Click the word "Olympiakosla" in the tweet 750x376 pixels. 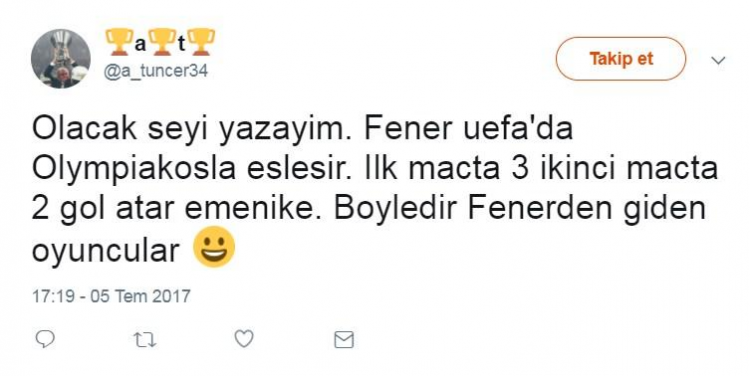(x=134, y=171)
